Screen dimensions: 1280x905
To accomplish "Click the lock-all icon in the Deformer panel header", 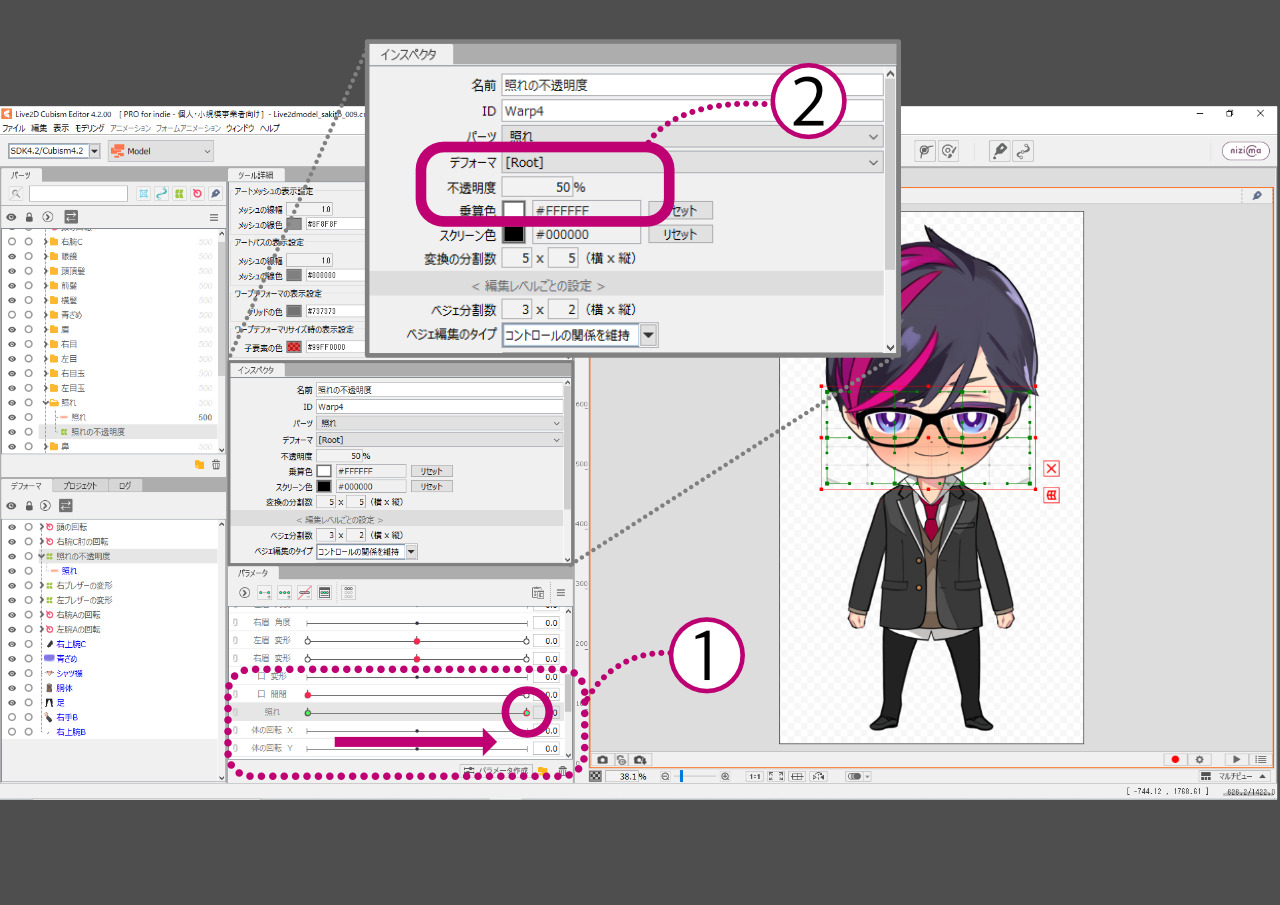I will tap(29, 505).
